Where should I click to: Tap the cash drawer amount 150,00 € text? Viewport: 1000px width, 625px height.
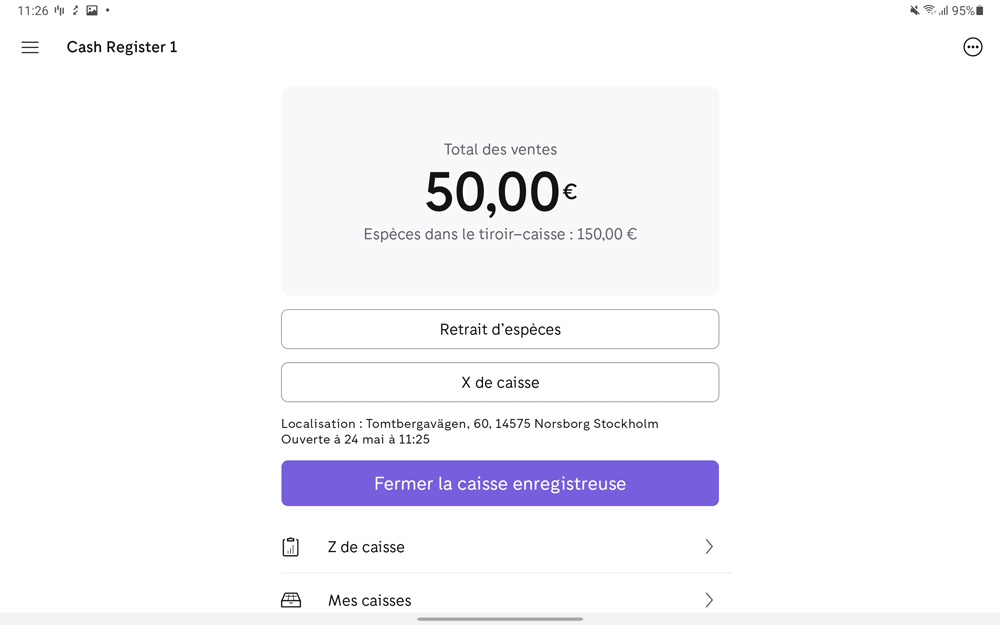[606, 234]
